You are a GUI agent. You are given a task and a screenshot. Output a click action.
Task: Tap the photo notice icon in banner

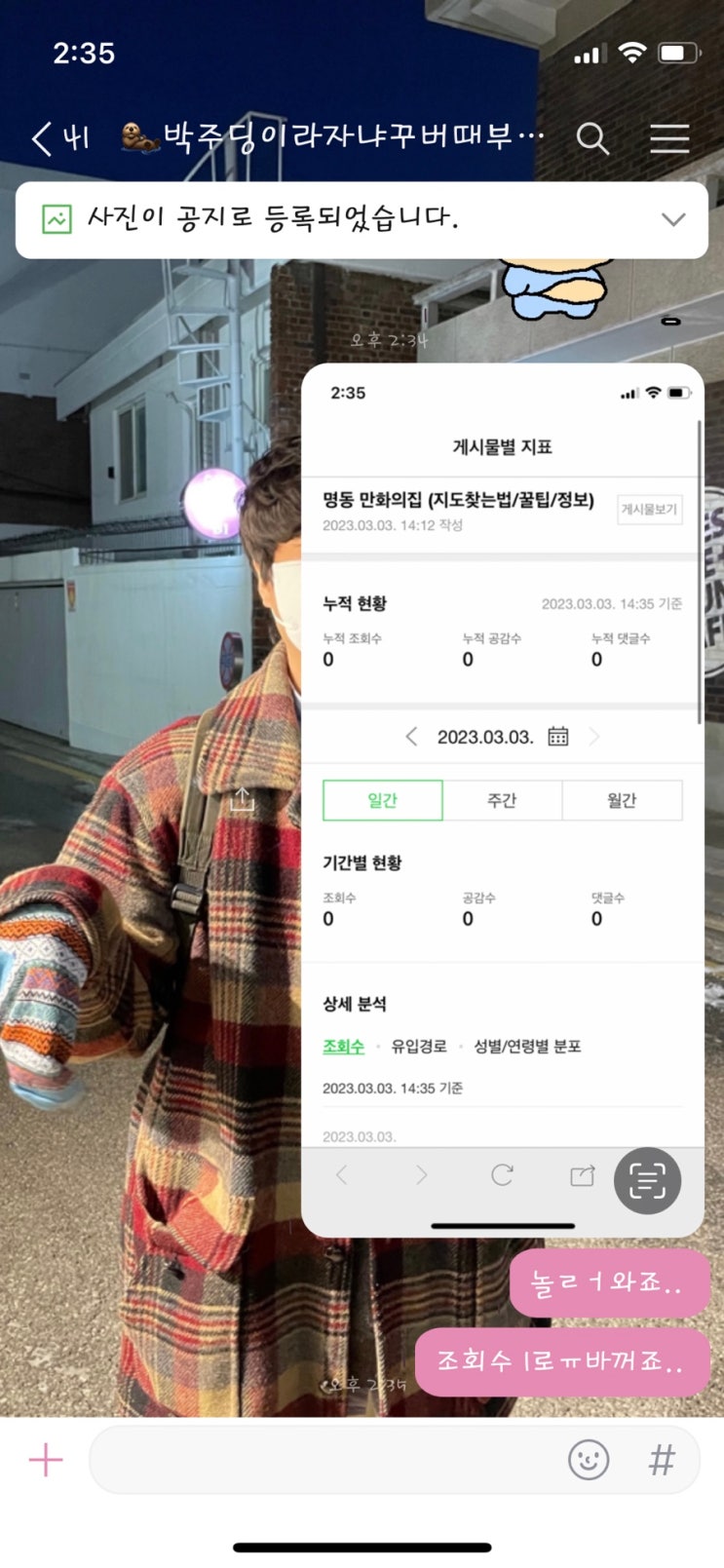57,218
